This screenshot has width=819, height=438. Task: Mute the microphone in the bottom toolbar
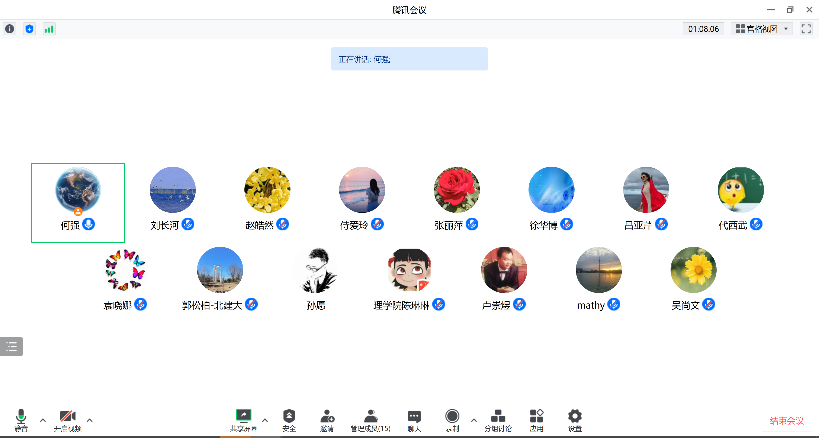pyautogui.click(x=21, y=418)
